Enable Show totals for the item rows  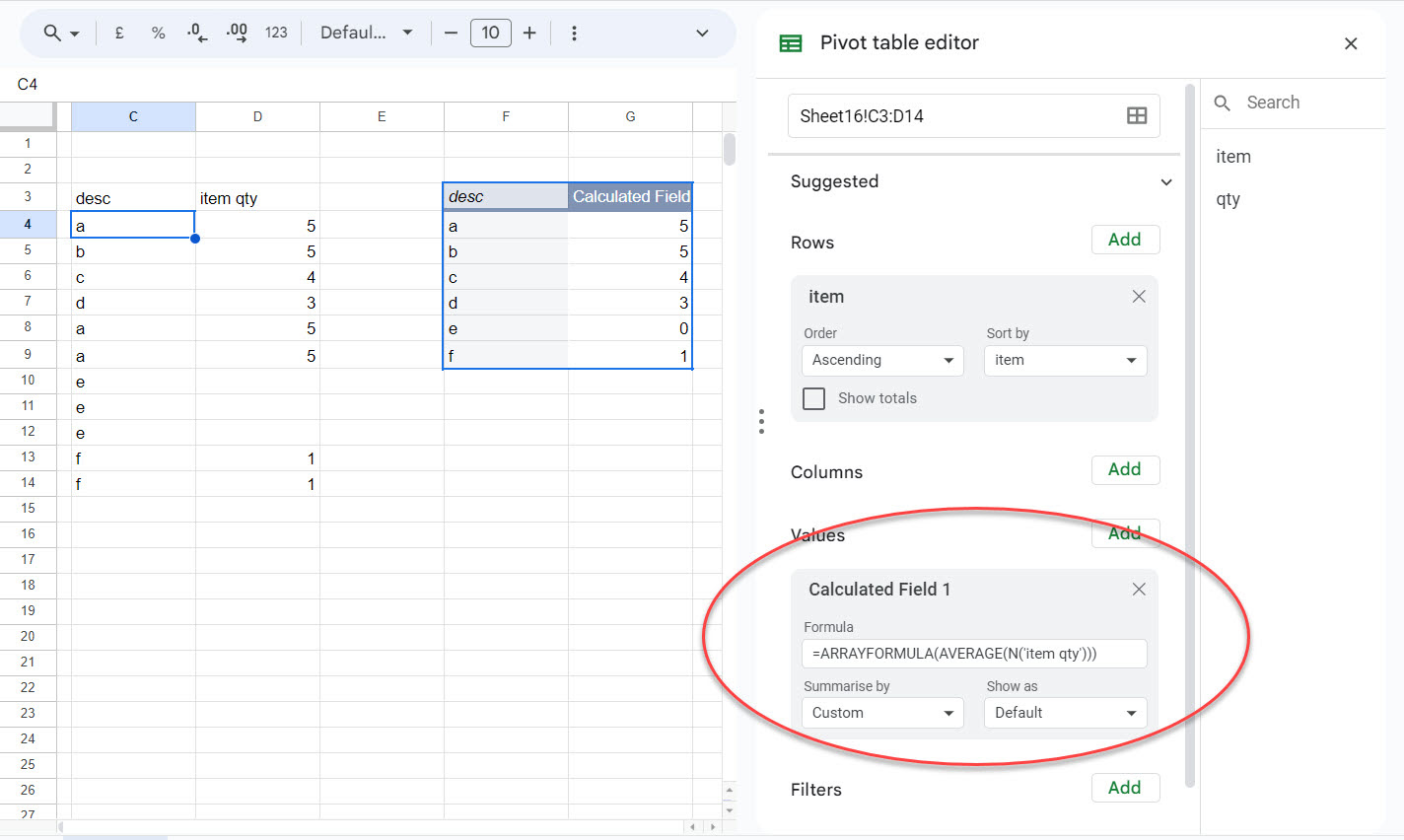click(x=813, y=398)
